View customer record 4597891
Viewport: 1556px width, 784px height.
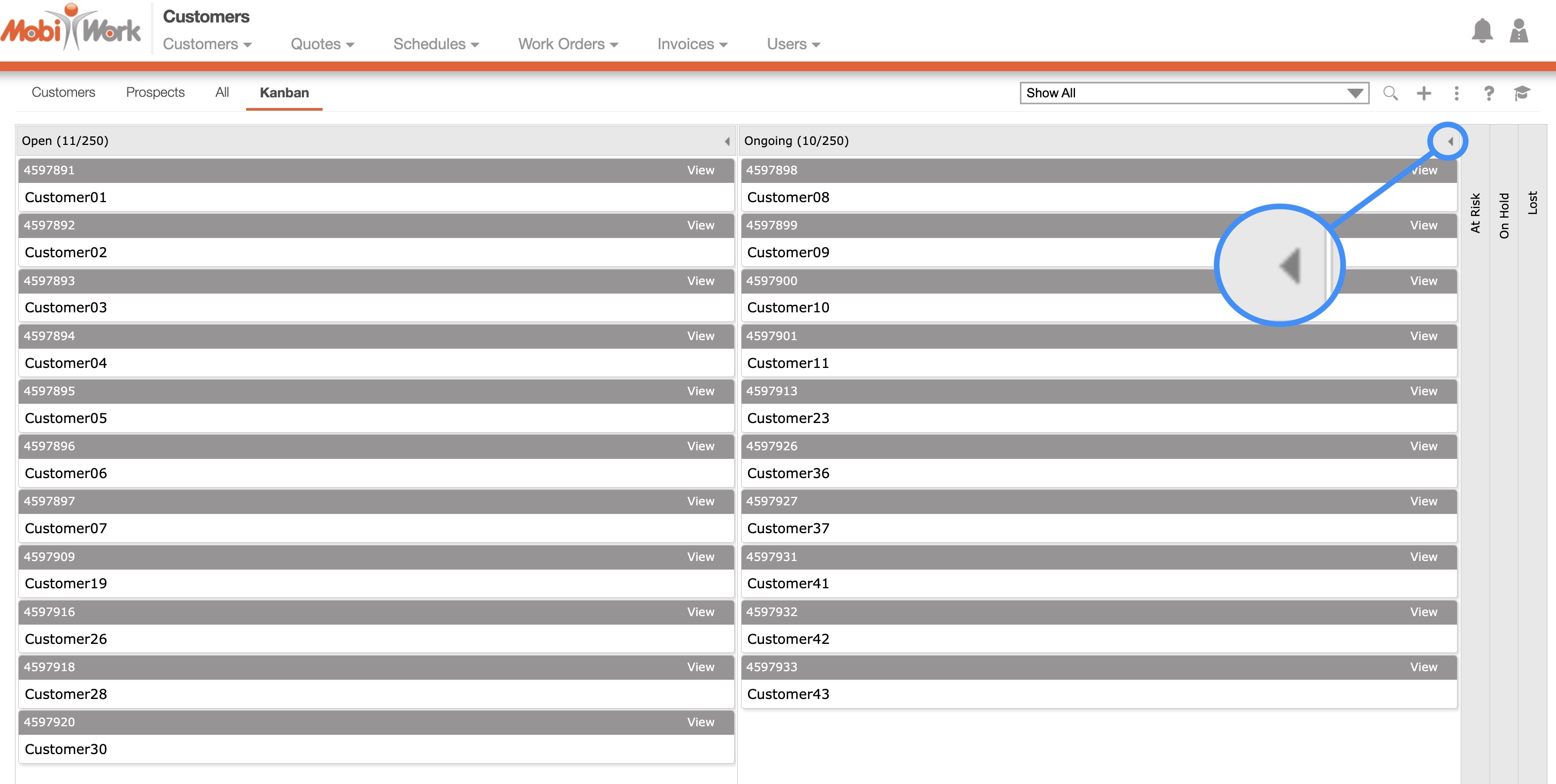click(700, 170)
